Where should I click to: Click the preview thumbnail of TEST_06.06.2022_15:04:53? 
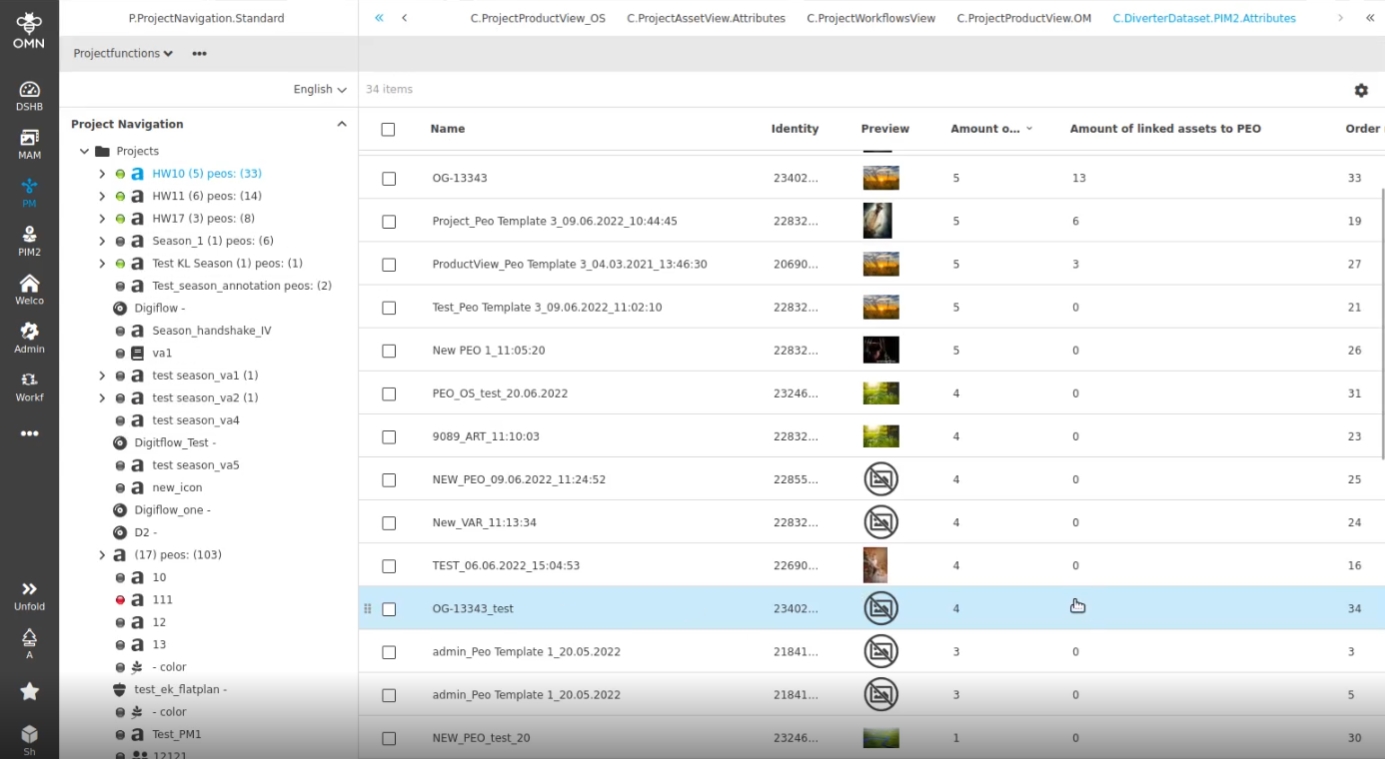click(875, 566)
